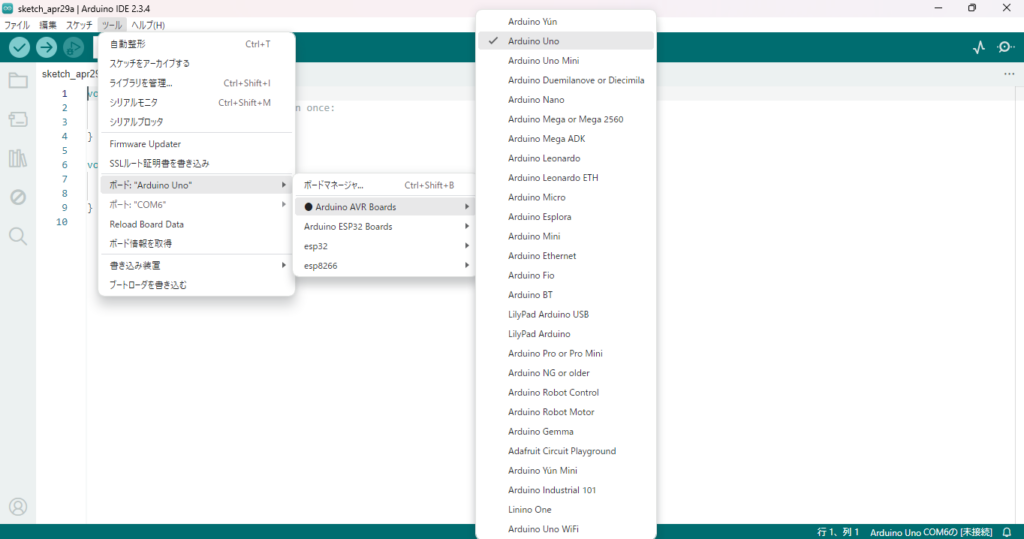Choose シリアルプロッタ menu entry
This screenshot has width=1024, height=539.
click(197, 122)
